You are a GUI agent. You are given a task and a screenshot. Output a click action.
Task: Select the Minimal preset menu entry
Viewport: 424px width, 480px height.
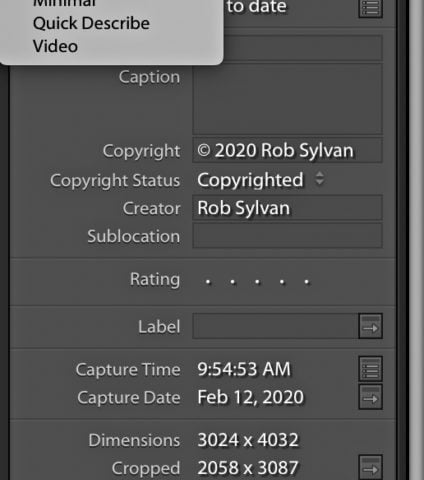[64, 3]
